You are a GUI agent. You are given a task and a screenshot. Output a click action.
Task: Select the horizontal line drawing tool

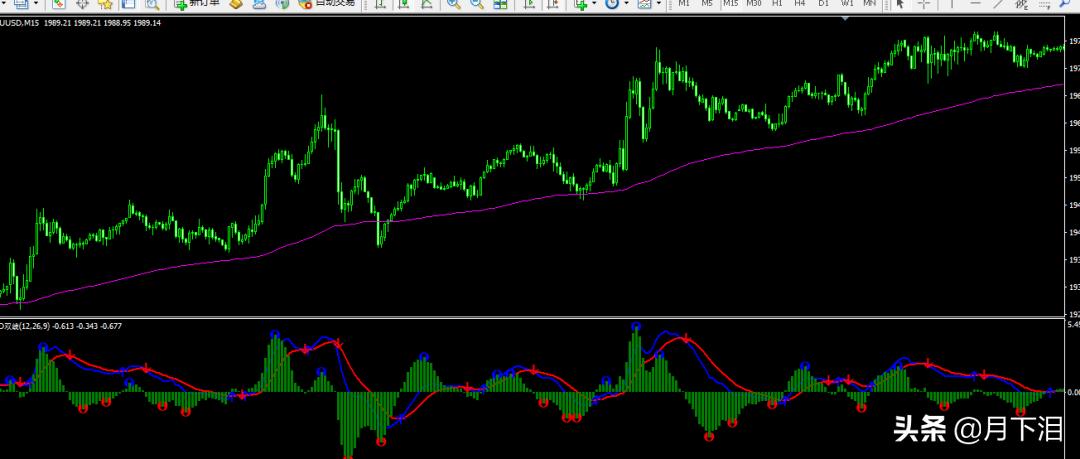click(x=972, y=4)
